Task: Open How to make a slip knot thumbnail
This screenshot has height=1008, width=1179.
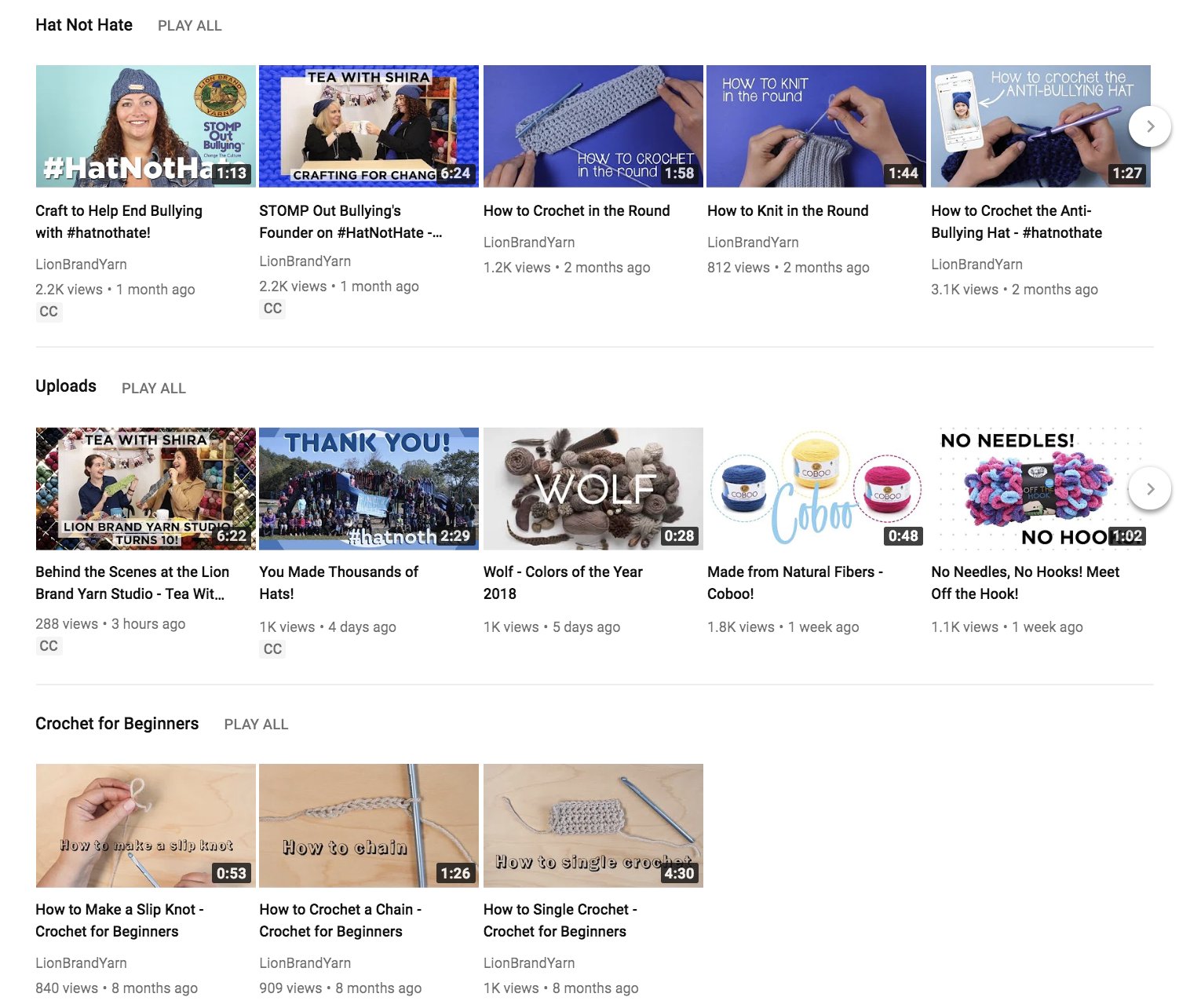Action: pos(146,826)
